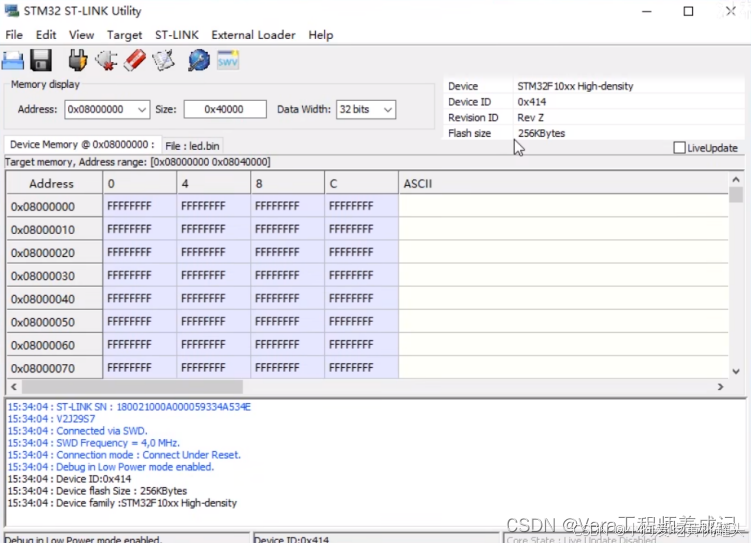Select address row 0x08000030

(54, 275)
